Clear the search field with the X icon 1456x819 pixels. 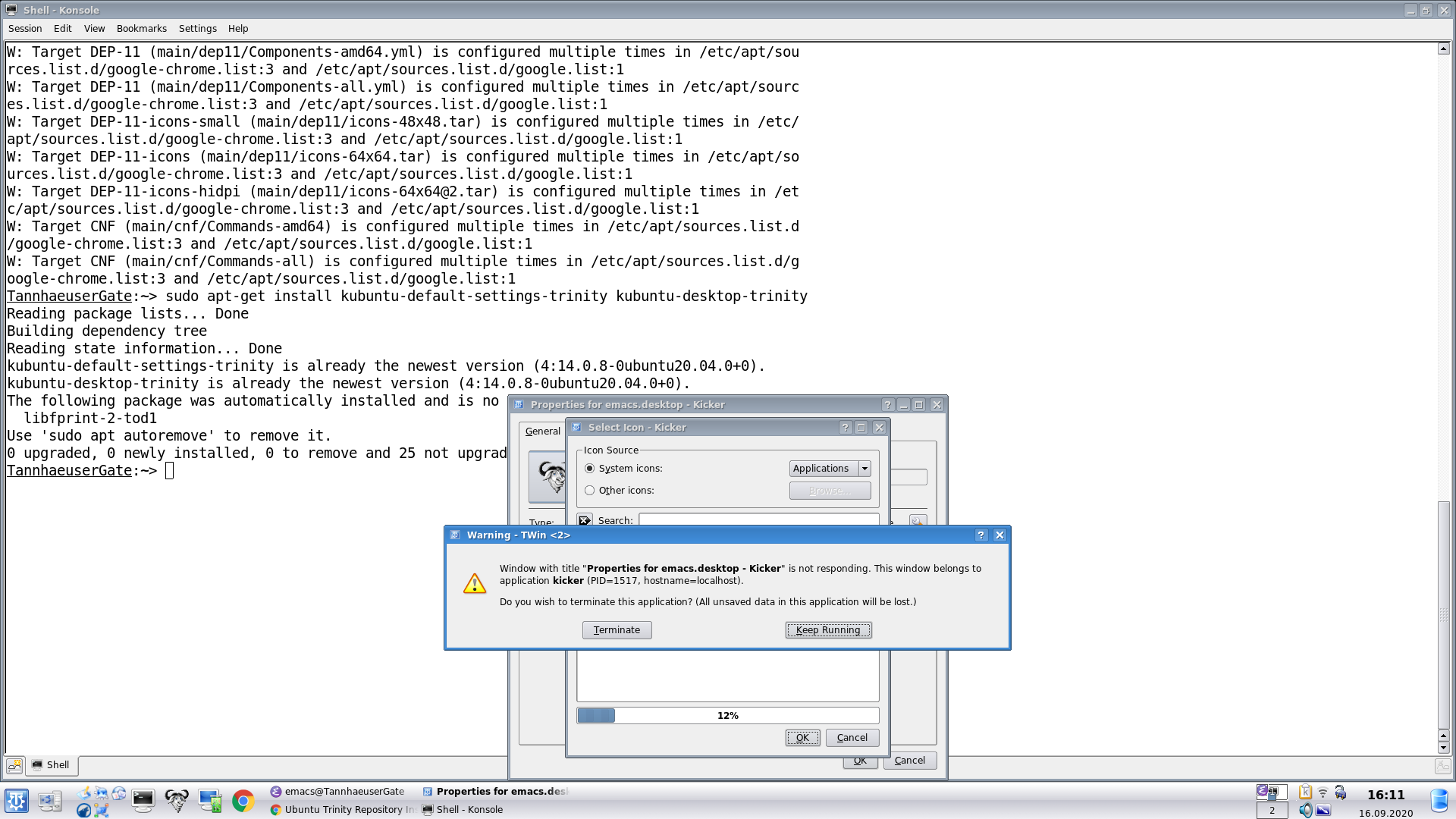coord(585,520)
